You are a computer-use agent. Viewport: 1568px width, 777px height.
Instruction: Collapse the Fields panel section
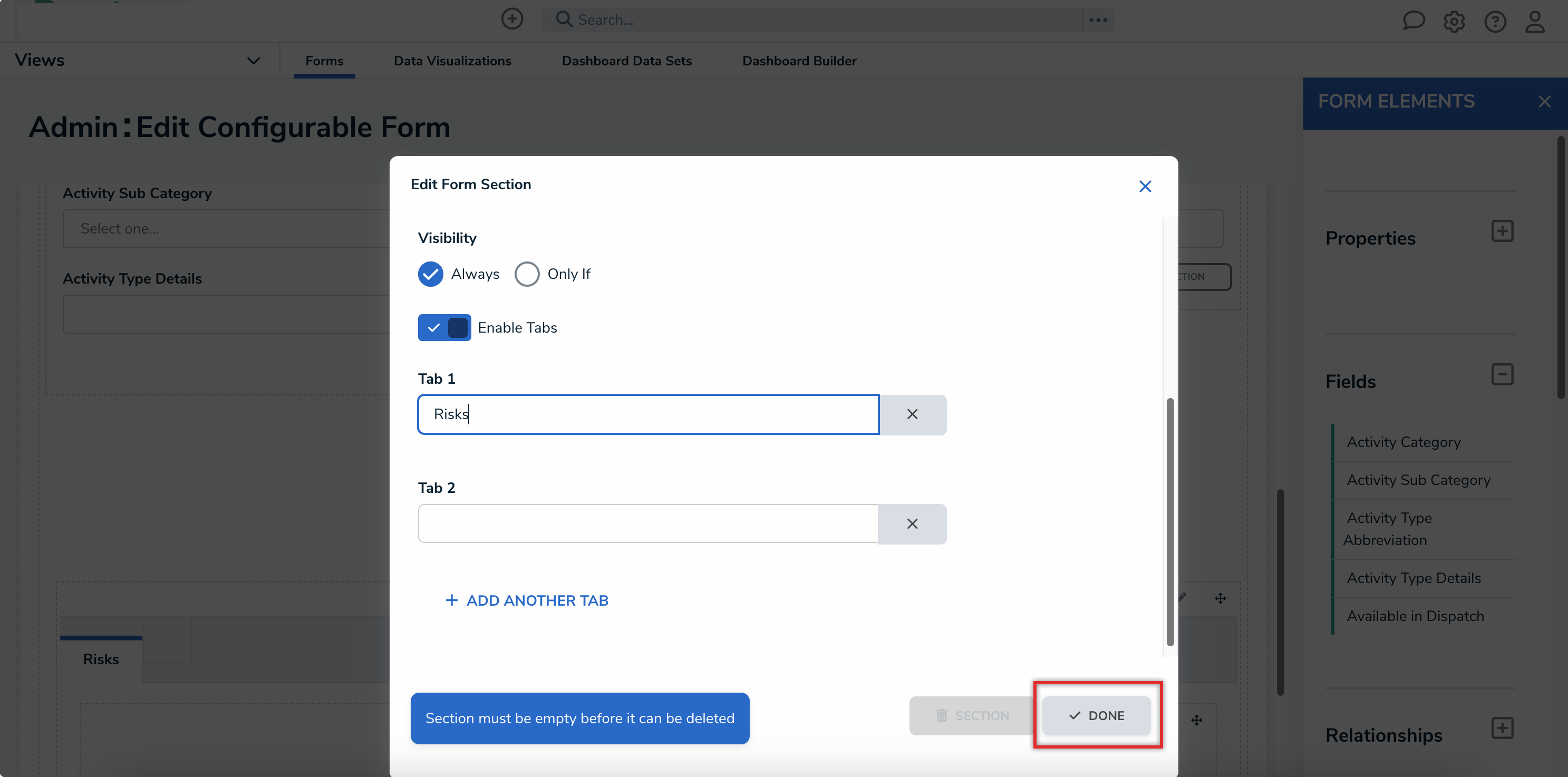tap(1502, 374)
